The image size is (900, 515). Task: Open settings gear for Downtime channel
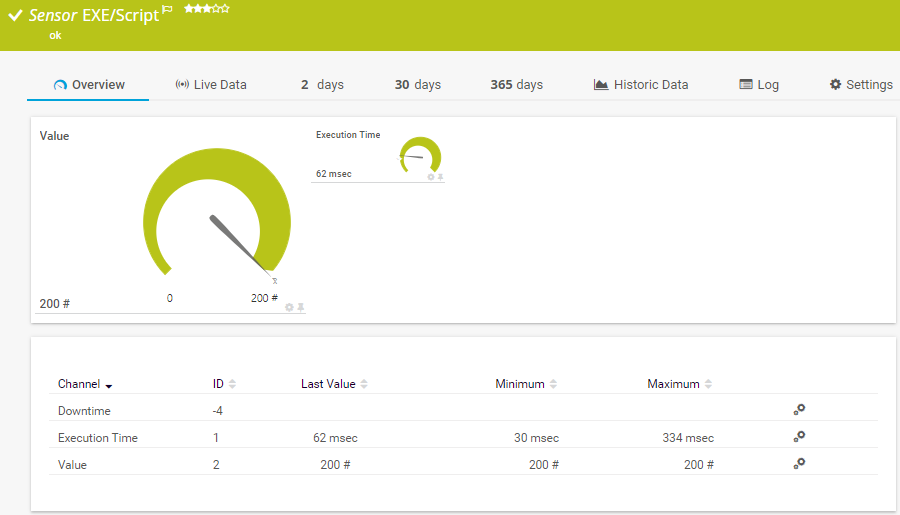799,409
